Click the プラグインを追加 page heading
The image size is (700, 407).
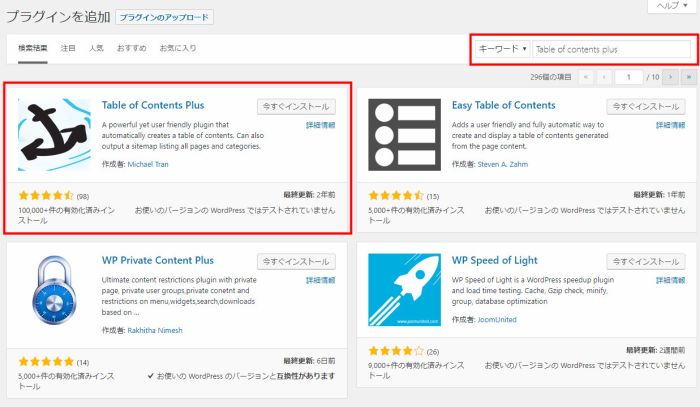coord(58,17)
